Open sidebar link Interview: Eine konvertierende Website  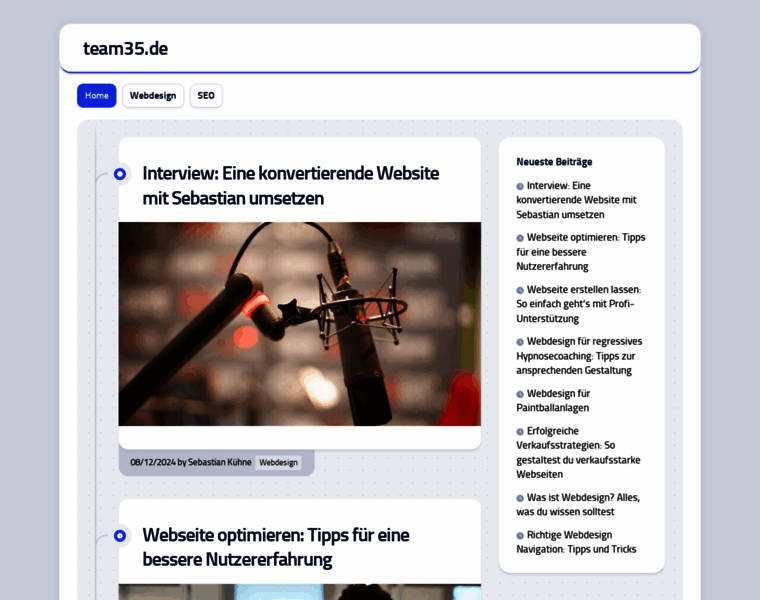point(576,200)
